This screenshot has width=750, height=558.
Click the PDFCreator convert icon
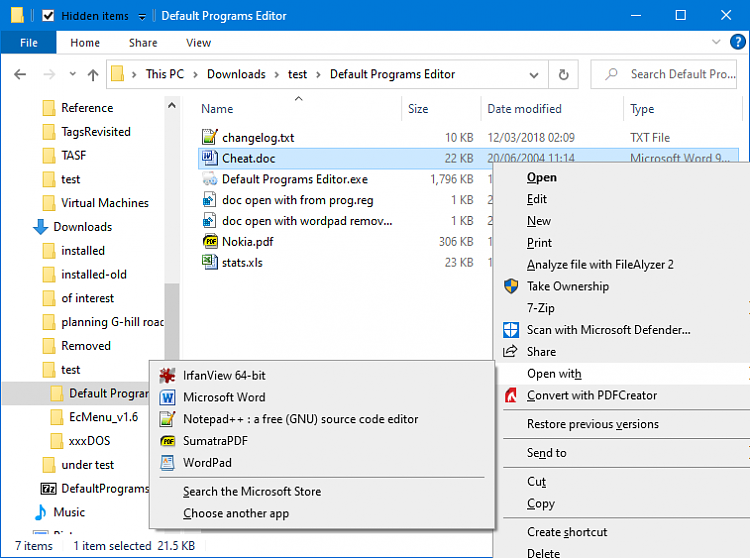[512, 396]
